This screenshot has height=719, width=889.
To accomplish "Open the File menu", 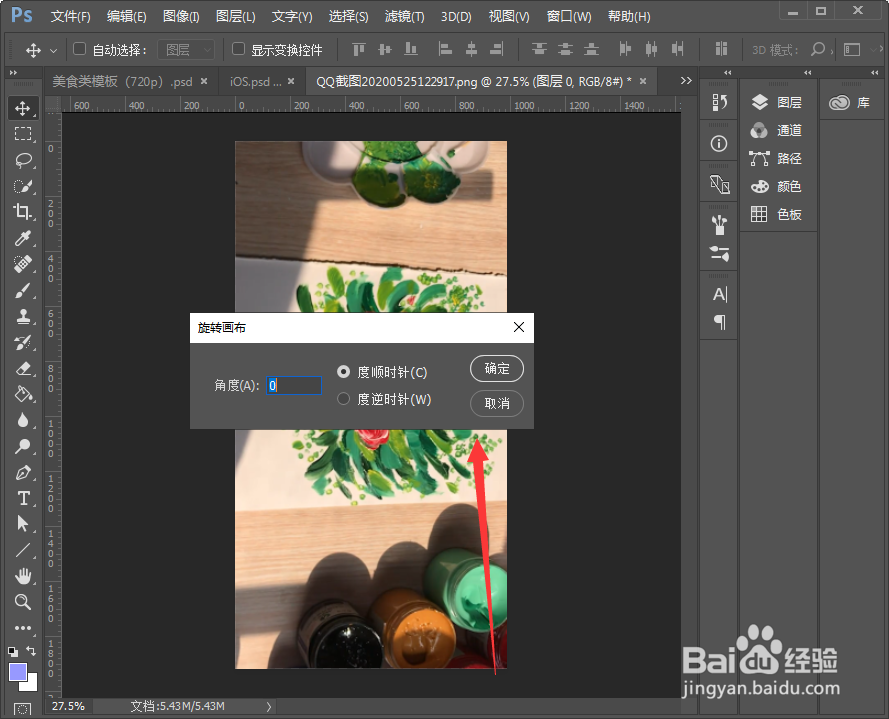I will click(70, 16).
